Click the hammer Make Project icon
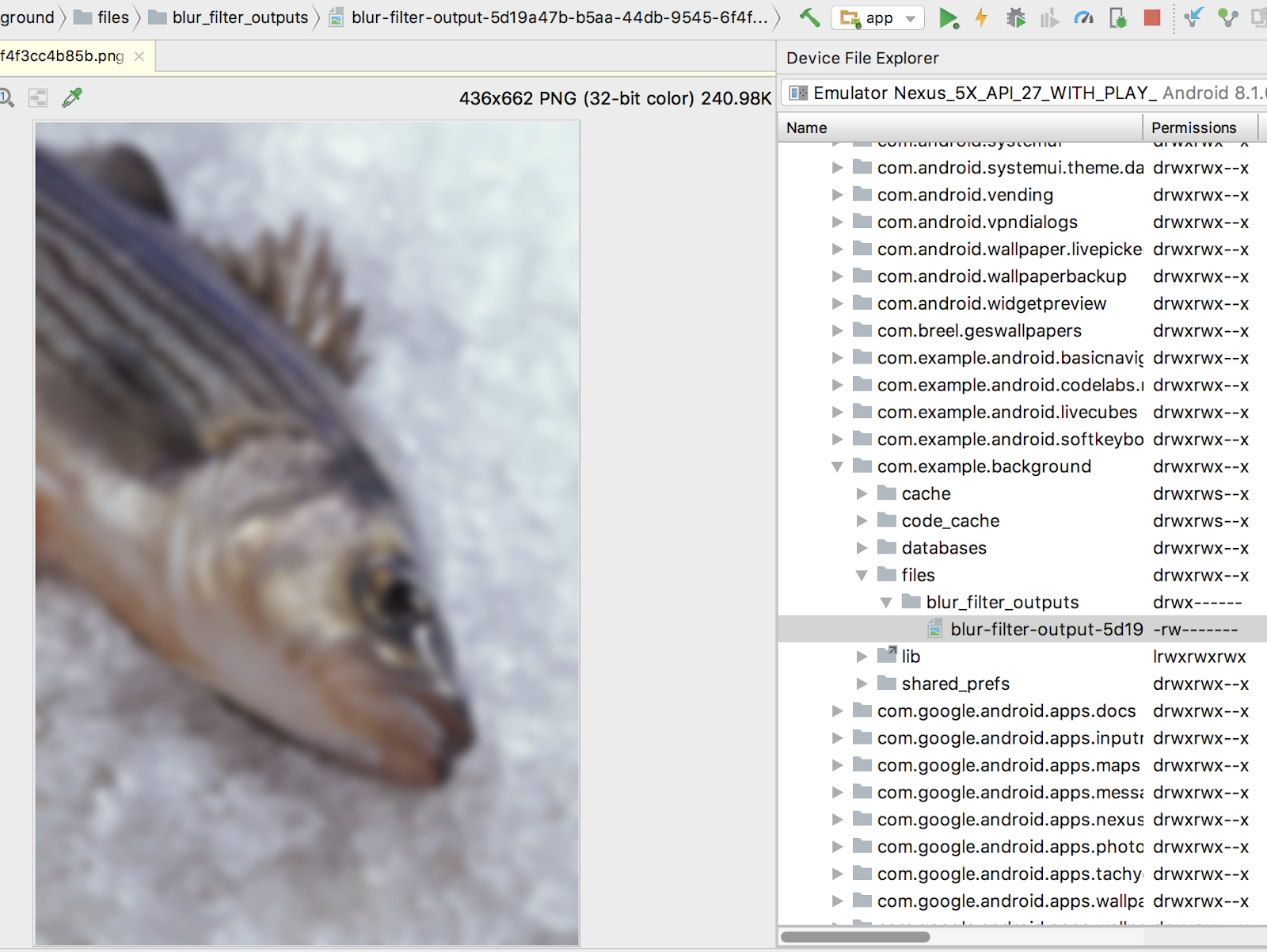Viewport: 1267px width, 952px height. (809, 17)
